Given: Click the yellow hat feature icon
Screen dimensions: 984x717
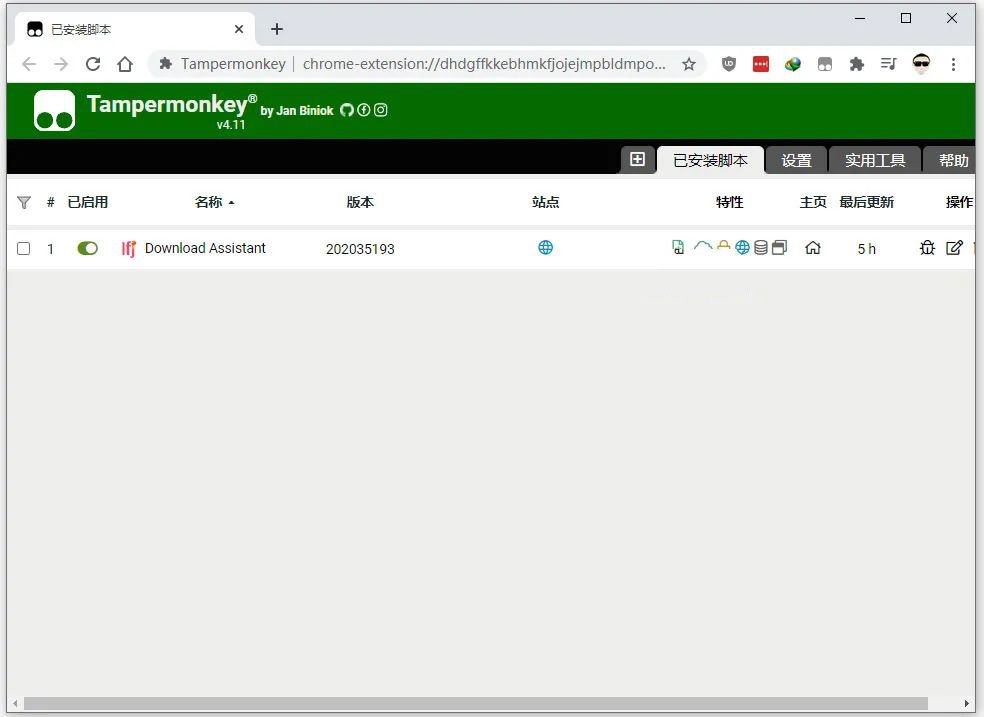Looking at the screenshot, I should coord(724,245).
